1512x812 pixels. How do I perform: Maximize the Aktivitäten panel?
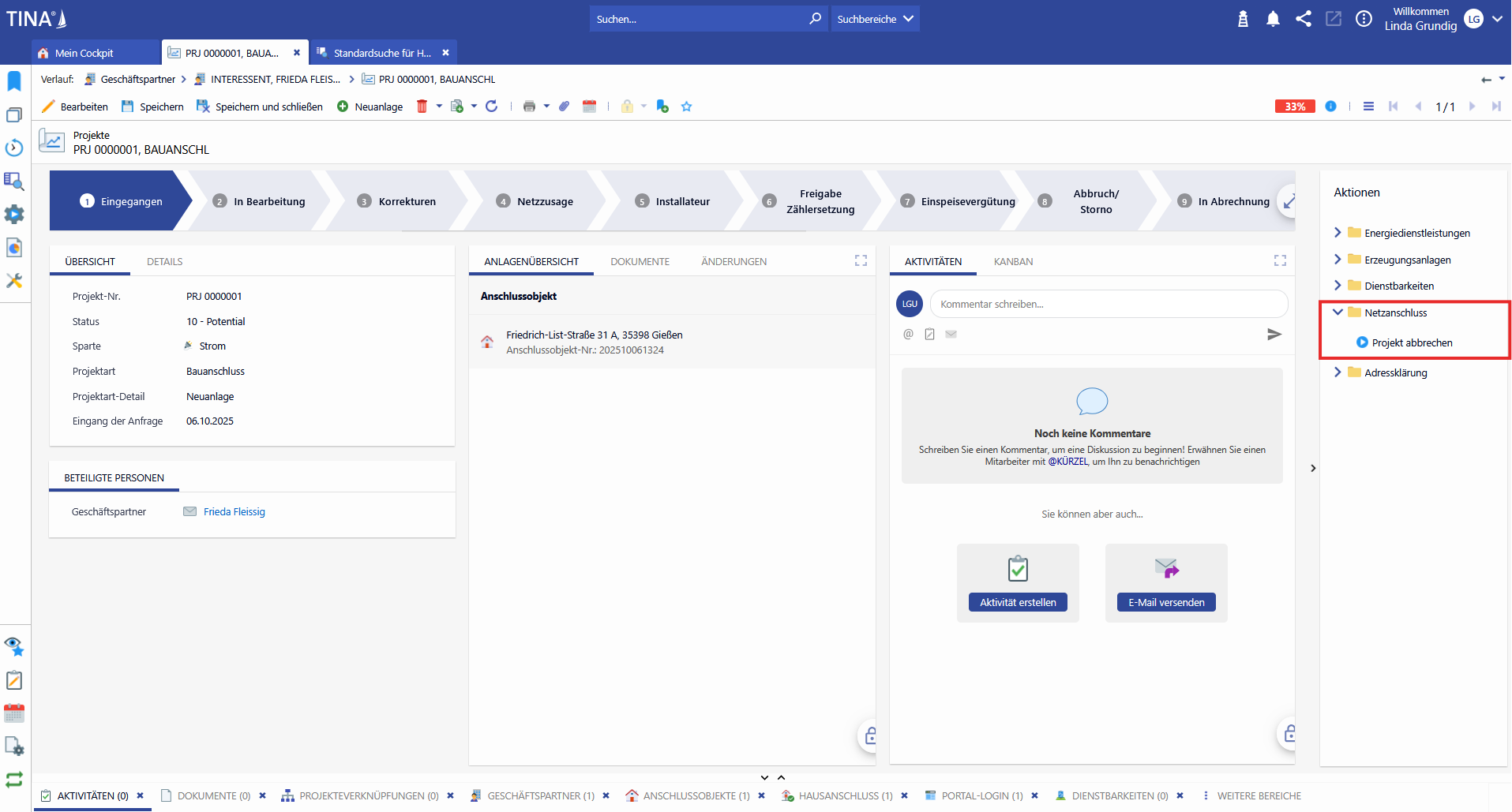pyautogui.click(x=1280, y=260)
